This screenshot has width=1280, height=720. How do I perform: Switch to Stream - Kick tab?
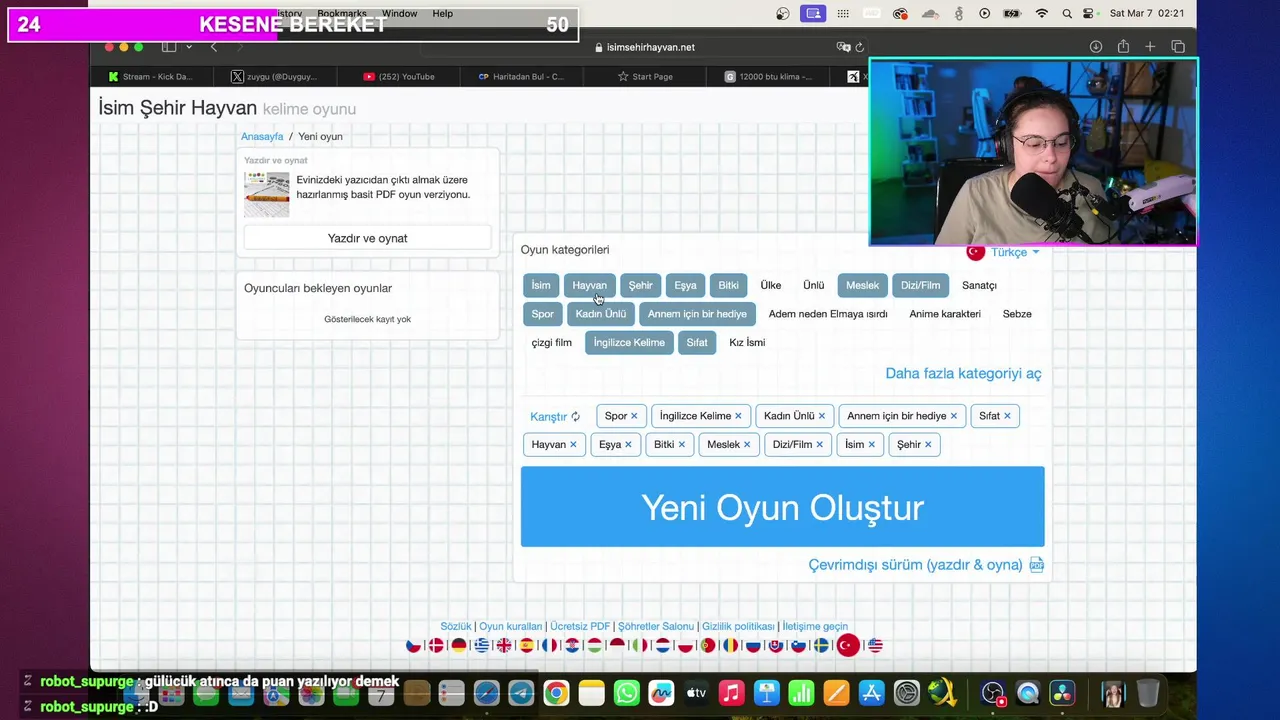(150, 76)
